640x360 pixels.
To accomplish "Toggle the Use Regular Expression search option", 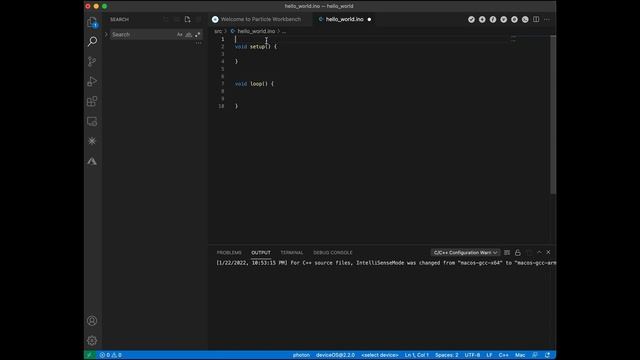I will tap(198, 35).
